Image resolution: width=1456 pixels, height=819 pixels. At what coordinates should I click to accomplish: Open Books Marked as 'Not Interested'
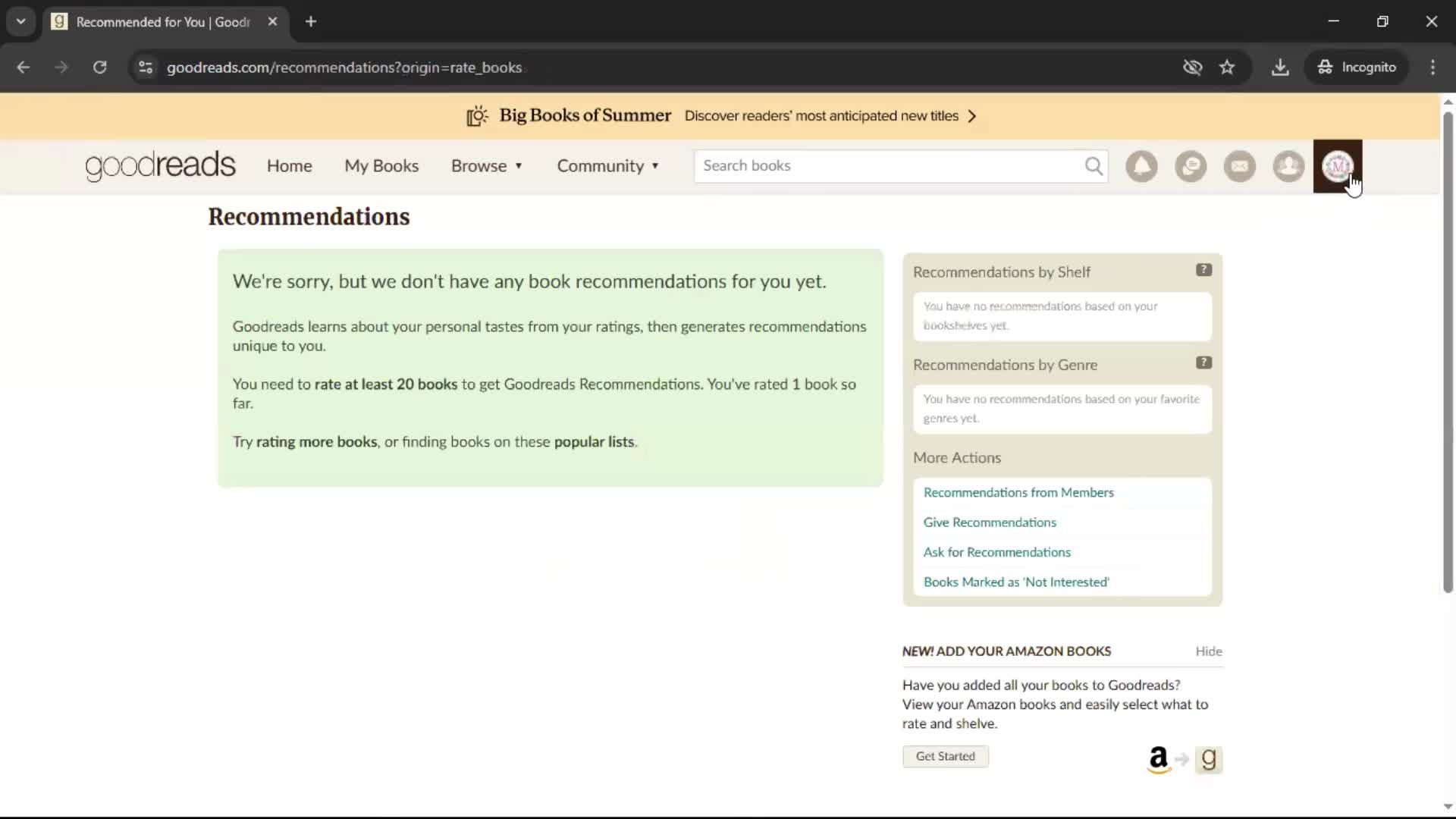tap(1016, 582)
